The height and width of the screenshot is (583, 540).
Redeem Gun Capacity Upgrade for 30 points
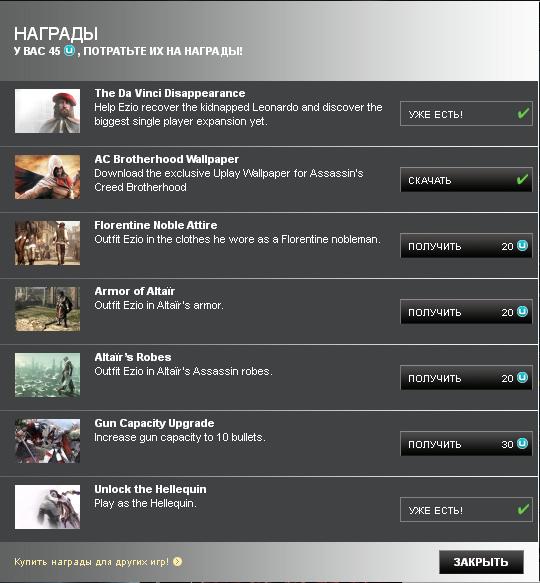pyautogui.click(x=466, y=444)
